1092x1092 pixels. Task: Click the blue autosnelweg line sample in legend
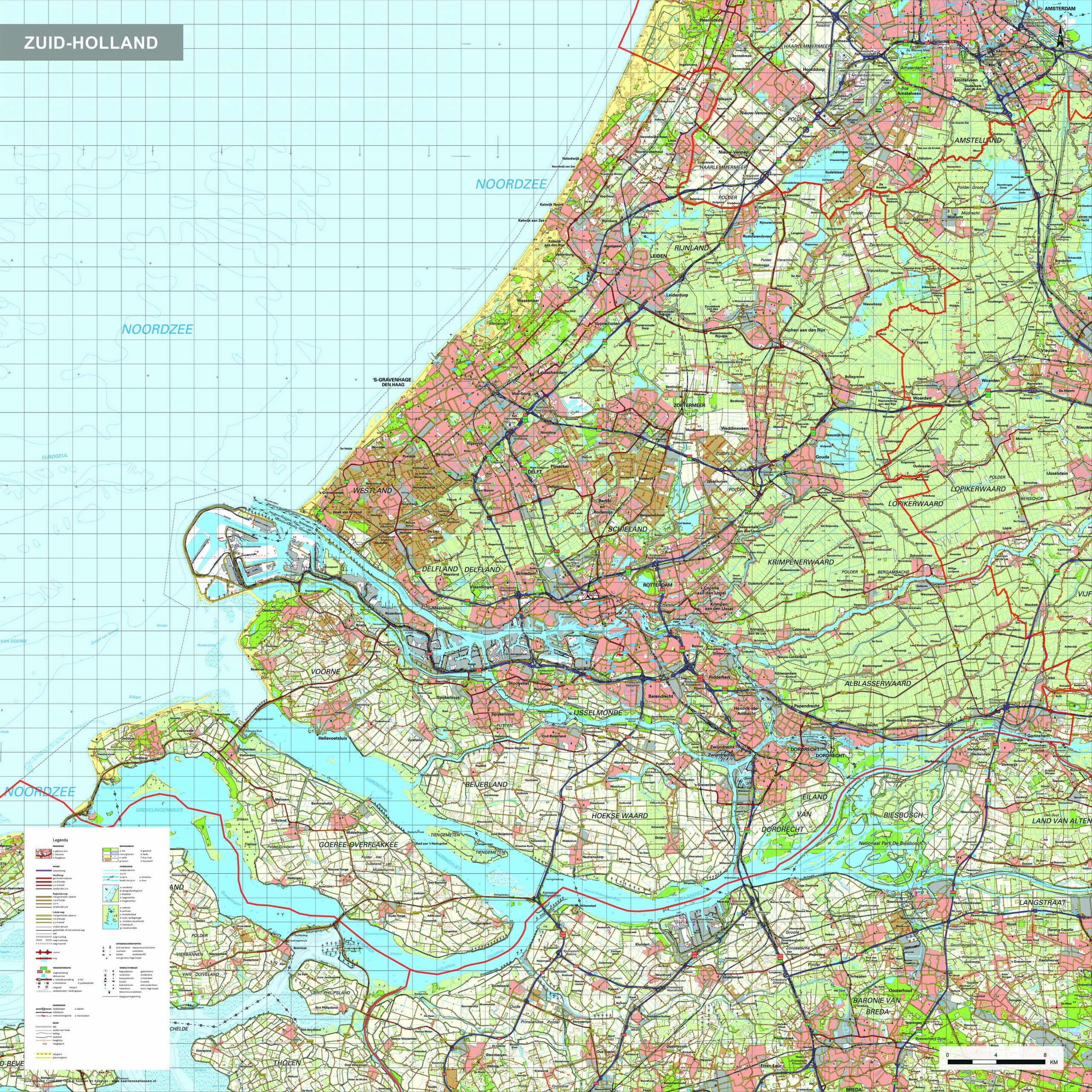(44, 871)
